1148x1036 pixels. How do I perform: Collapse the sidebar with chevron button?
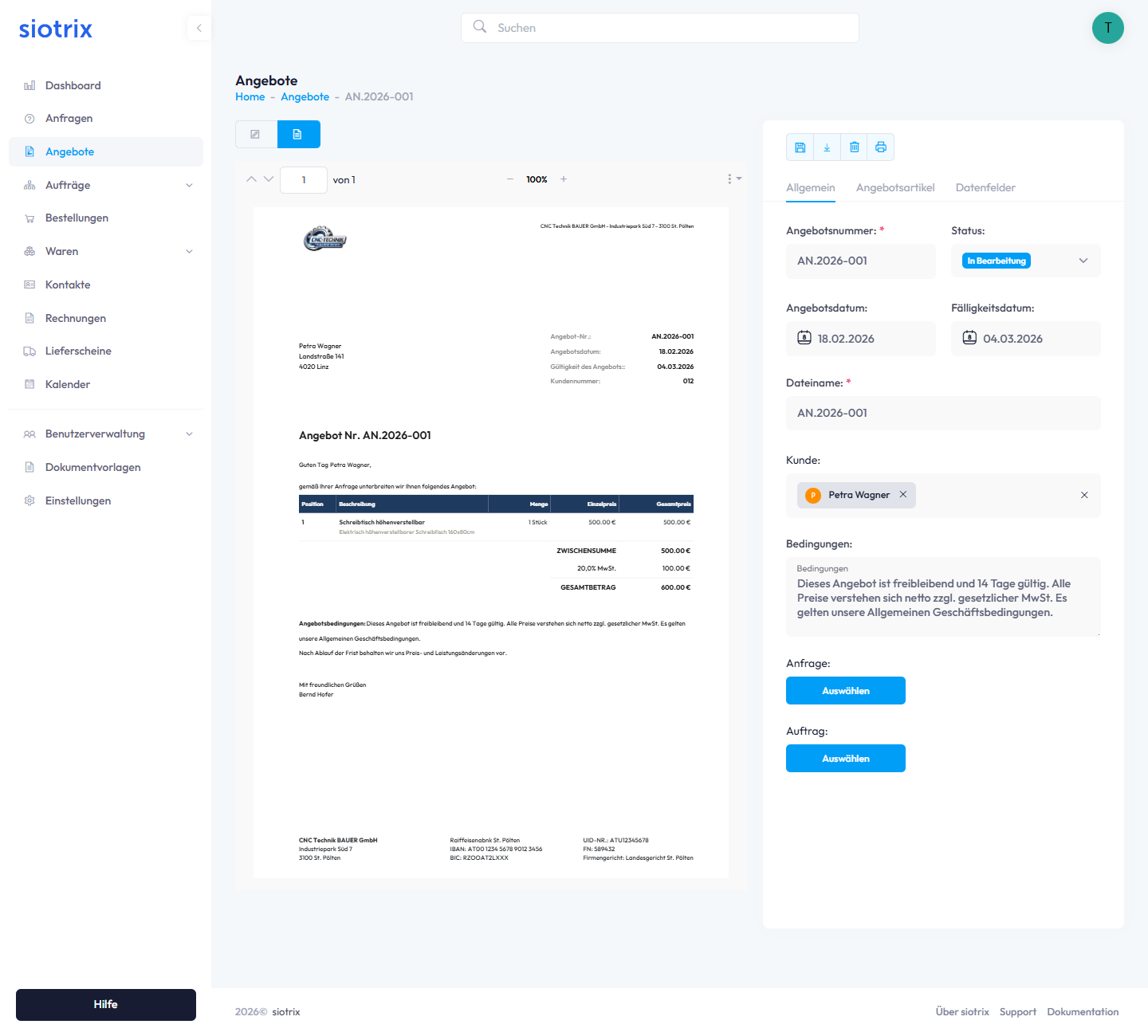pos(199,28)
